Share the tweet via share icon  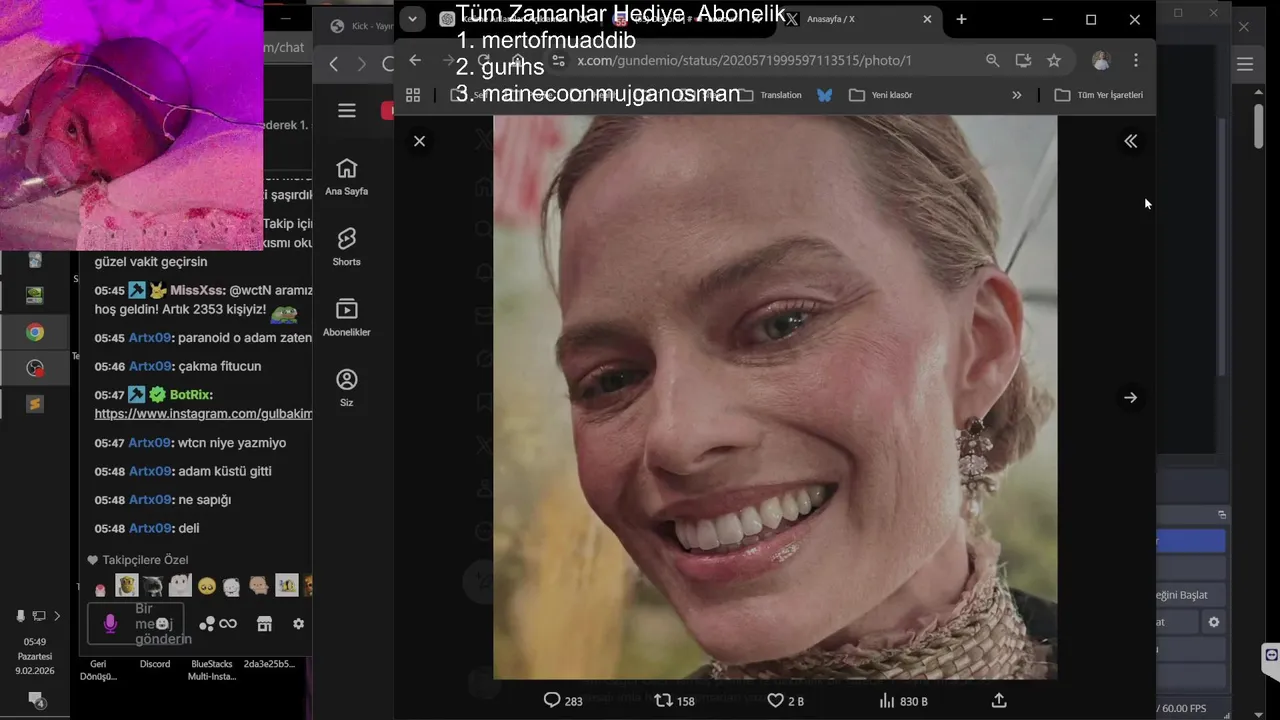(998, 701)
